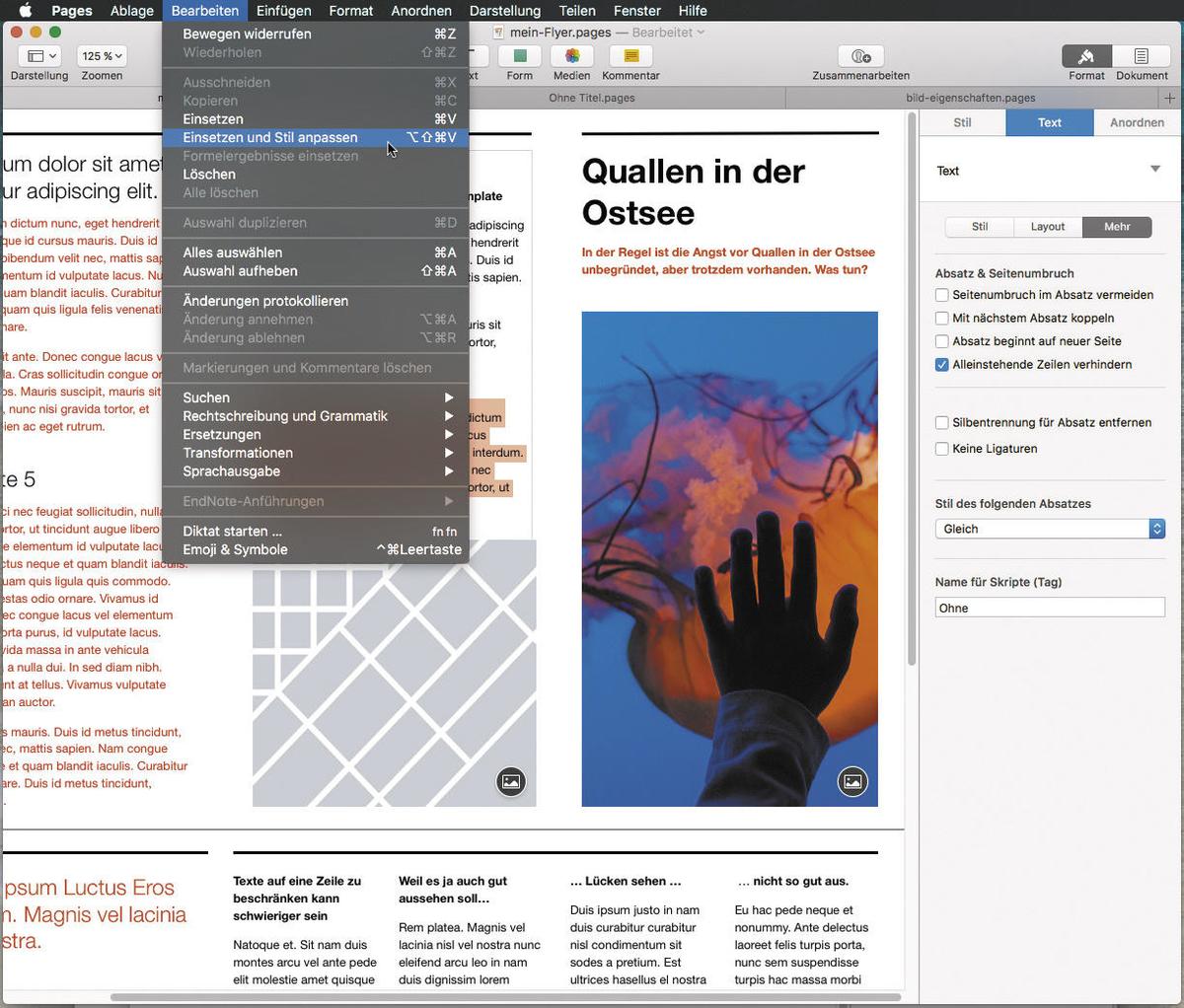Switch to the Stil text segment
The image size is (1184, 1008).
pos(980,227)
